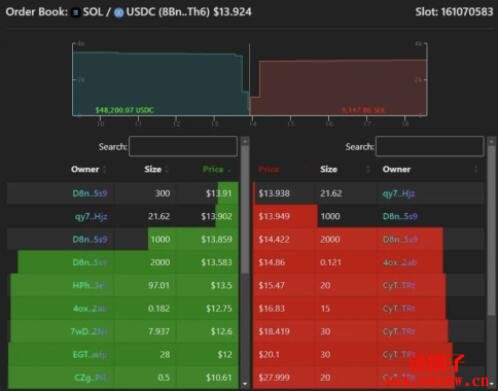Sort bids by Owner column arrows
498x391 pixels.
104,170
